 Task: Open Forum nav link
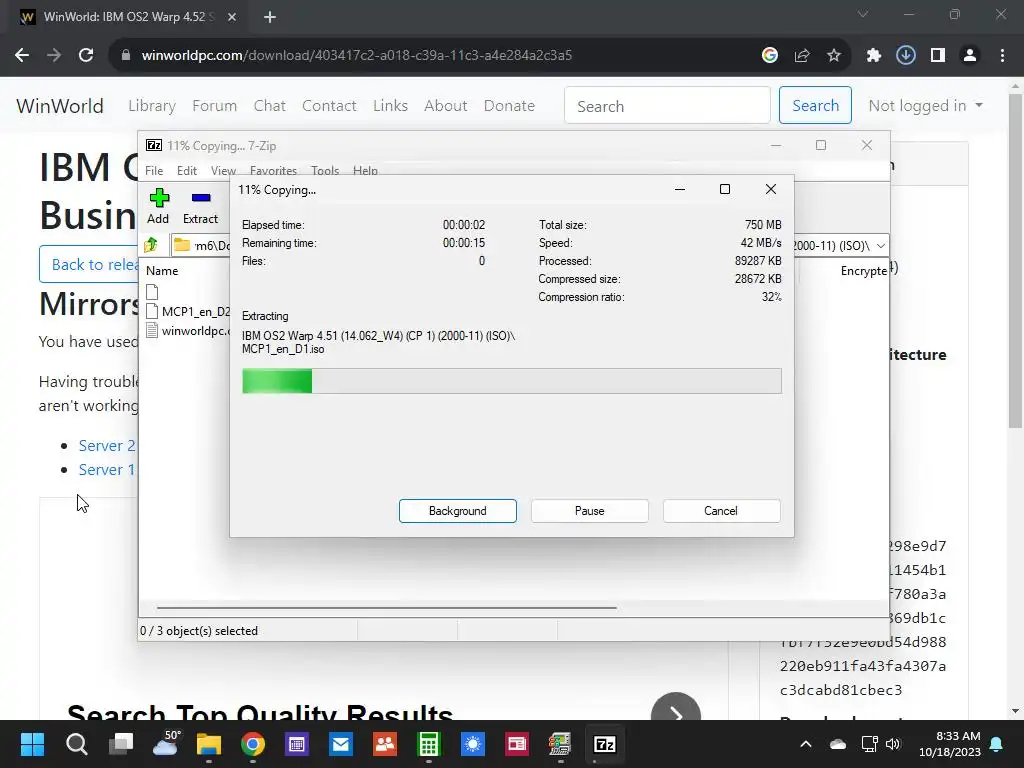coord(214,105)
